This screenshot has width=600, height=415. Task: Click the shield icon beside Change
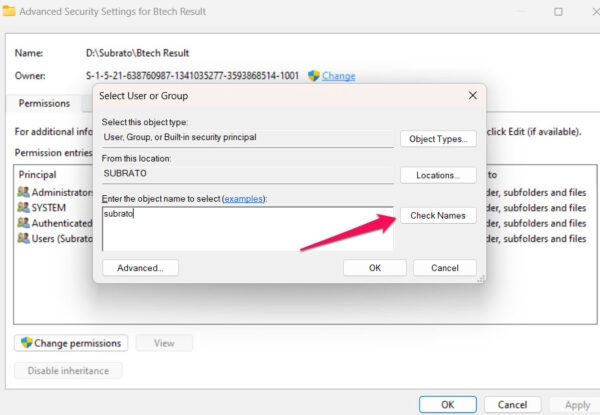tap(313, 76)
